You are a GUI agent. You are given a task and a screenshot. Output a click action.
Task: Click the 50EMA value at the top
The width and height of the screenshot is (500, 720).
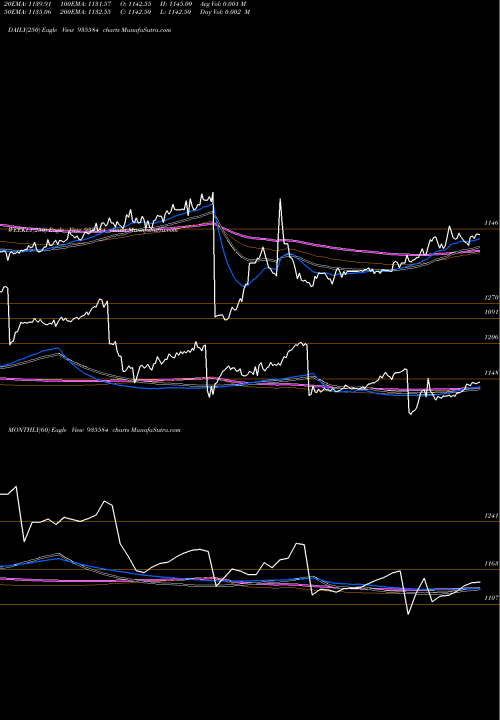coord(27,12)
